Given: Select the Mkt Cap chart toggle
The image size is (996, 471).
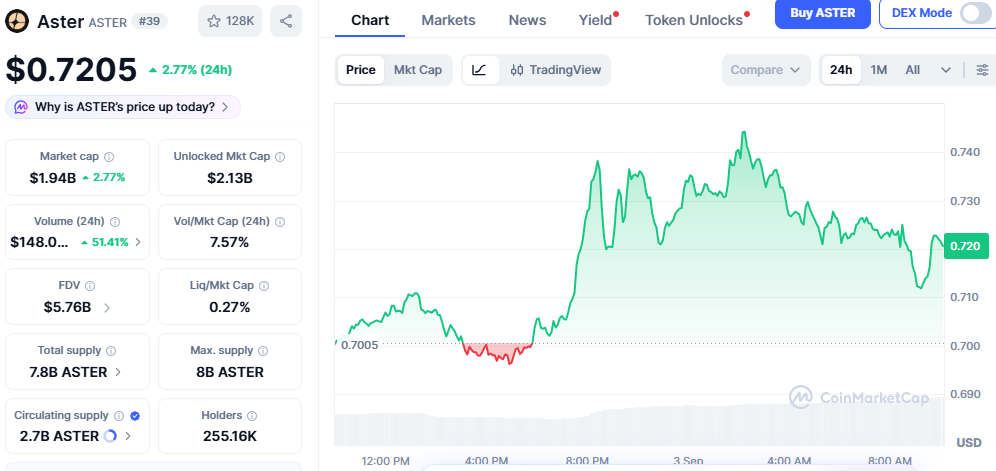Looking at the screenshot, I should [418, 70].
